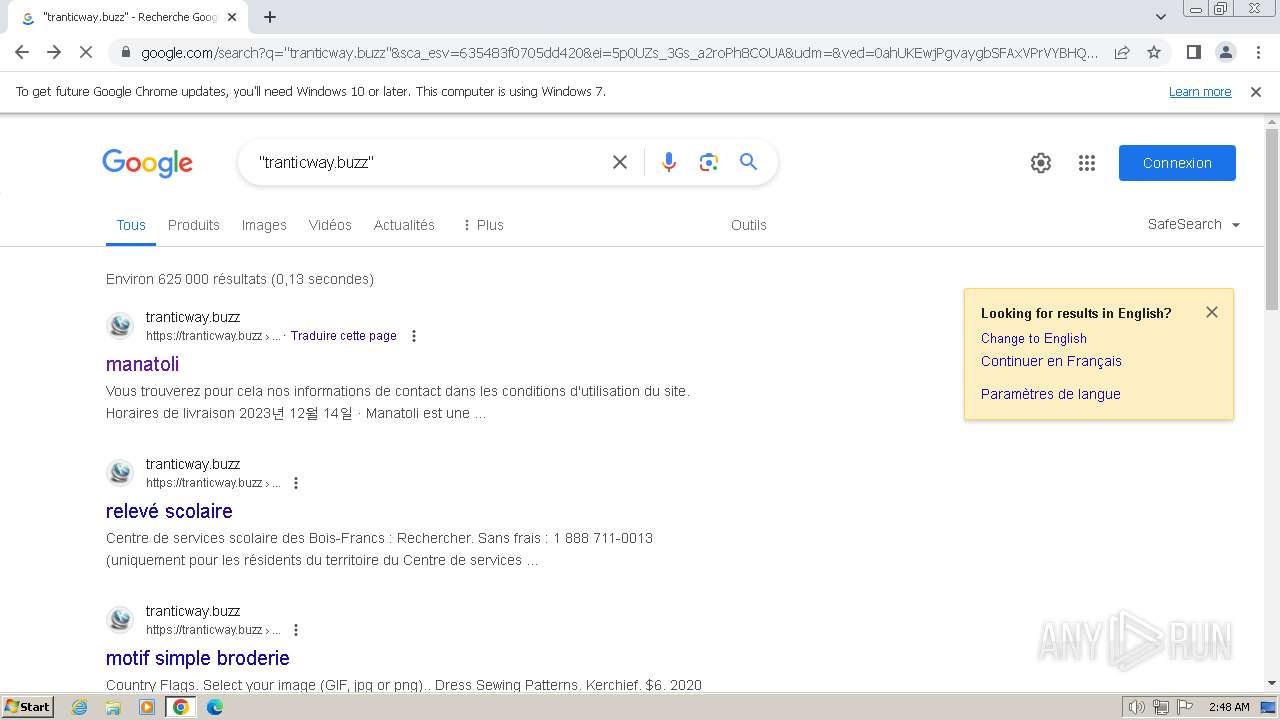Search by image with Google Lens
This screenshot has height=720, width=1280.
(x=709, y=162)
